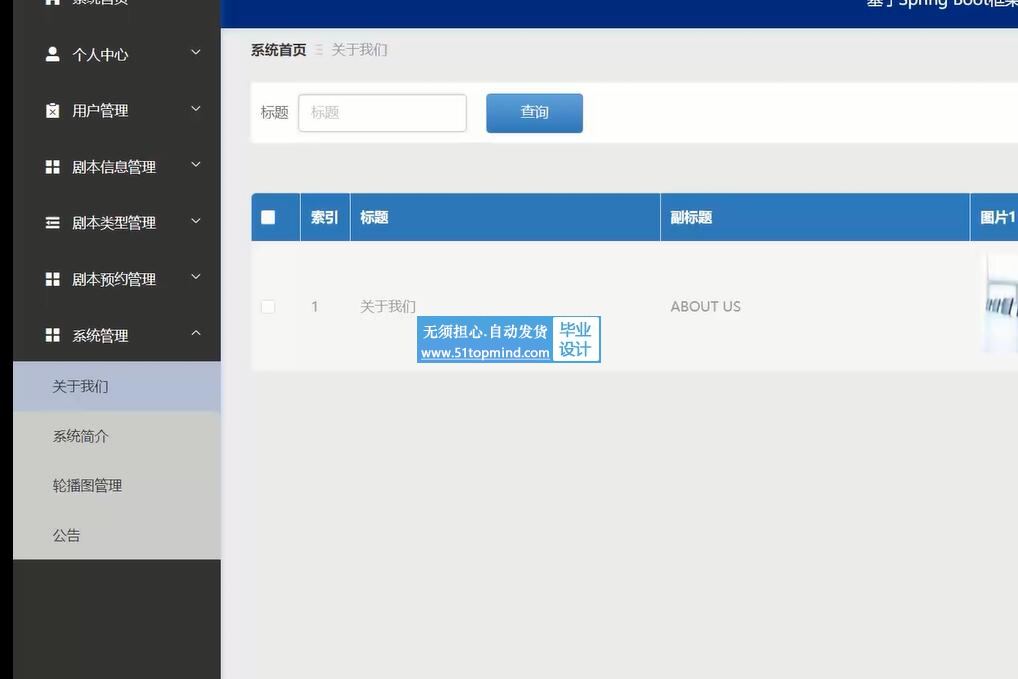Screen dimensions: 1018x679
Task: Click the 标题 search input field
Action: pyautogui.click(x=382, y=113)
